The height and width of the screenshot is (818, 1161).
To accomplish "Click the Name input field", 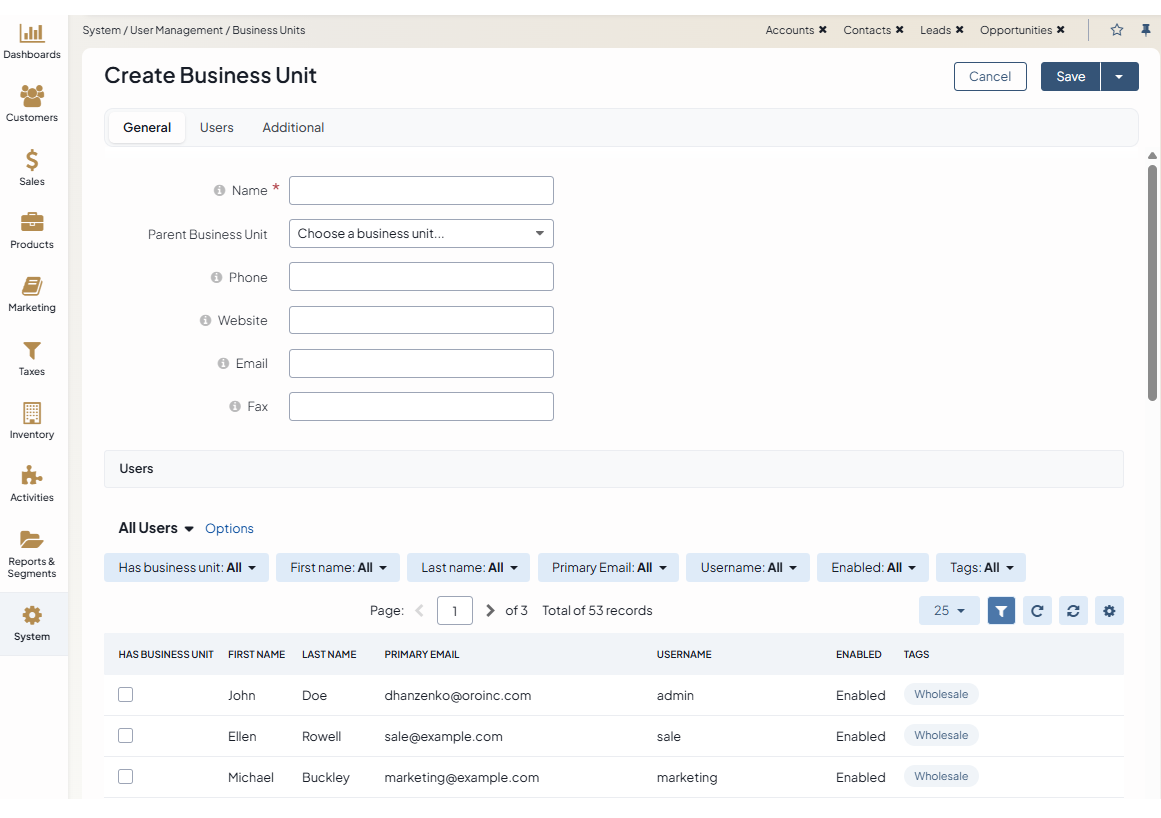I will [421, 190].
